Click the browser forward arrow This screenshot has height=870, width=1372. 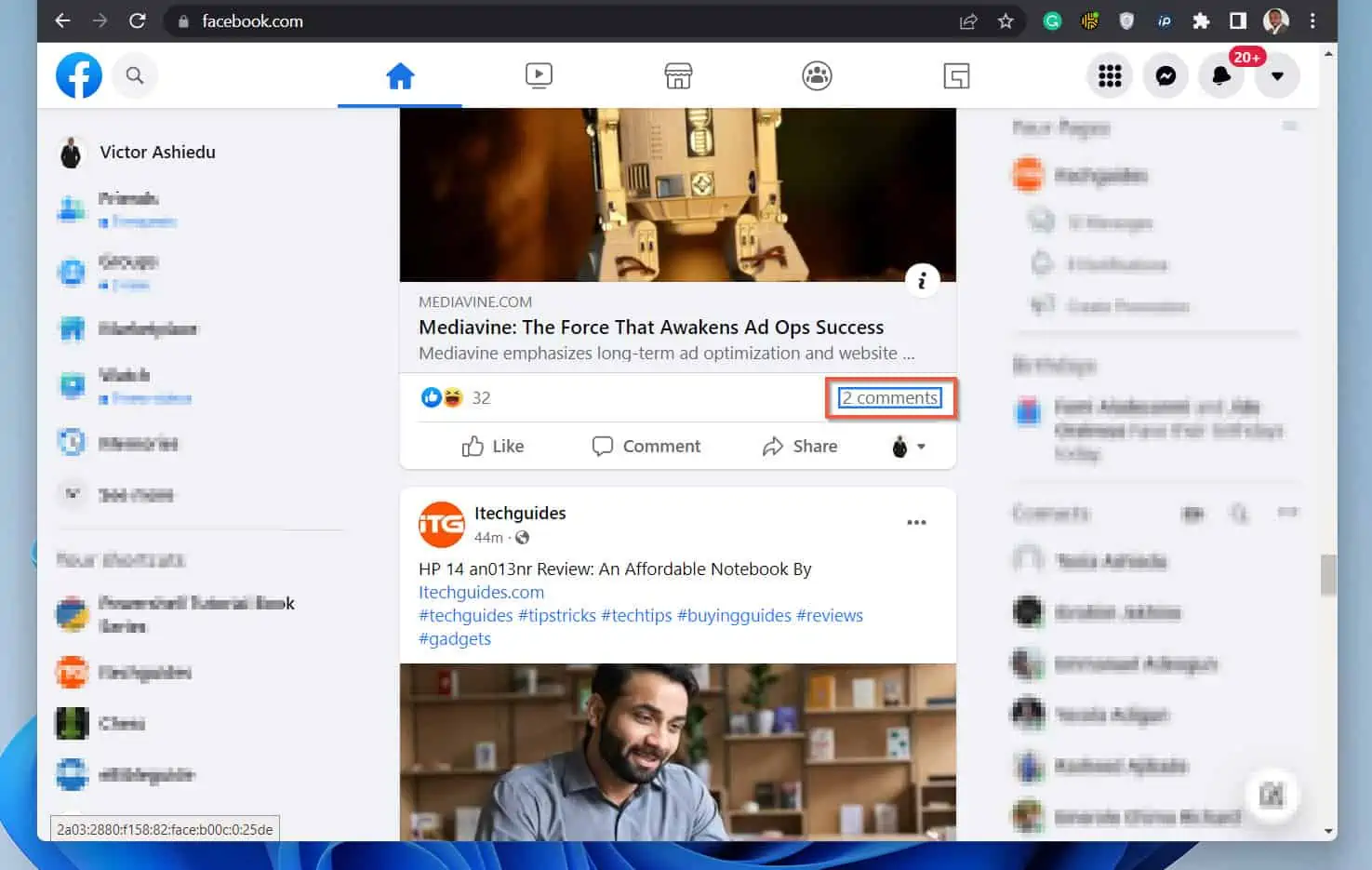[100, 20]
